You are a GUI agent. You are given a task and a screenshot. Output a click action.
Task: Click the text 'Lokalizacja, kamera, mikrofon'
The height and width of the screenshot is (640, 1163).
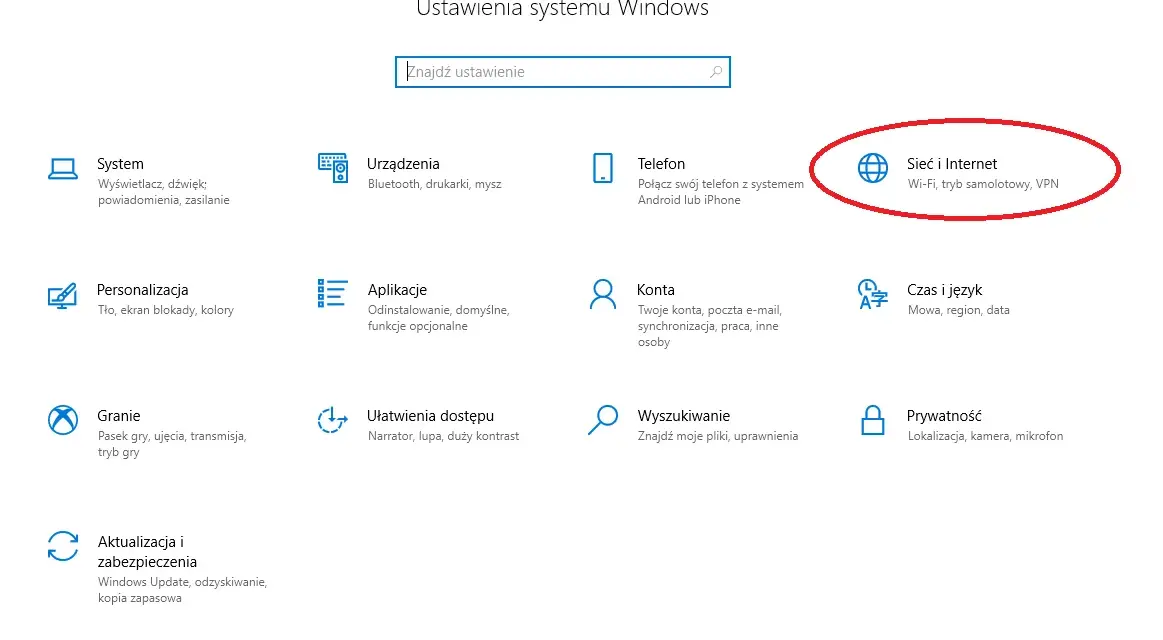[986, 436]
